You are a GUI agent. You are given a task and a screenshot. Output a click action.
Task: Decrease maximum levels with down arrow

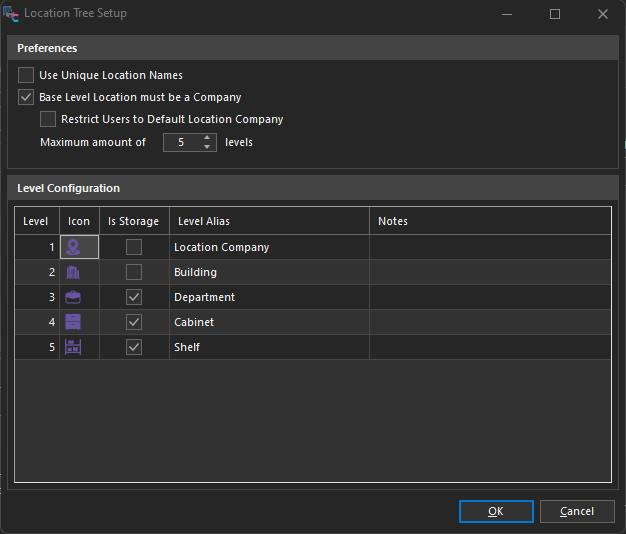tap(207, 147)
